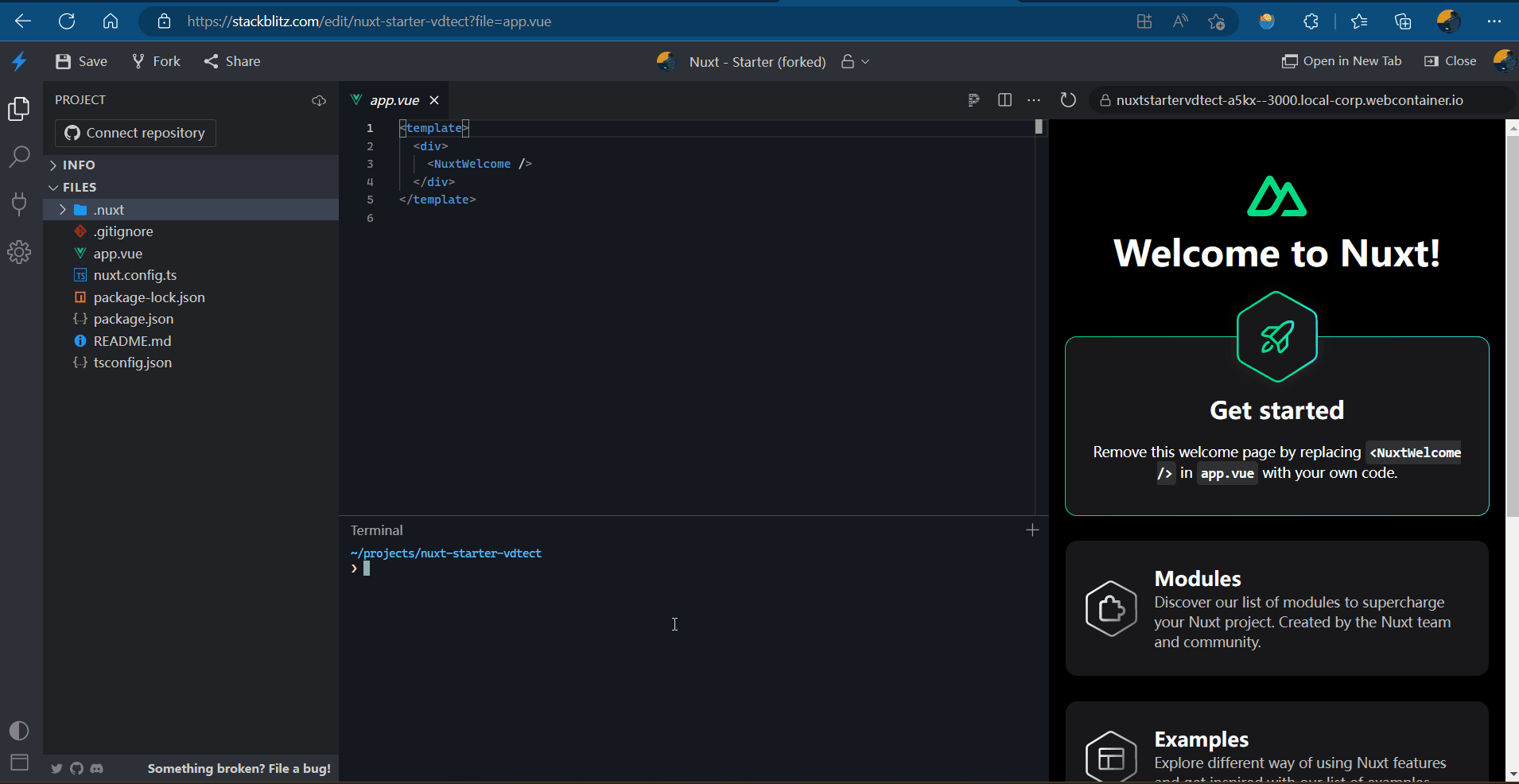Click the Modules puzzle hexagon icon

pyautogui.click(x=1111, y=609)
